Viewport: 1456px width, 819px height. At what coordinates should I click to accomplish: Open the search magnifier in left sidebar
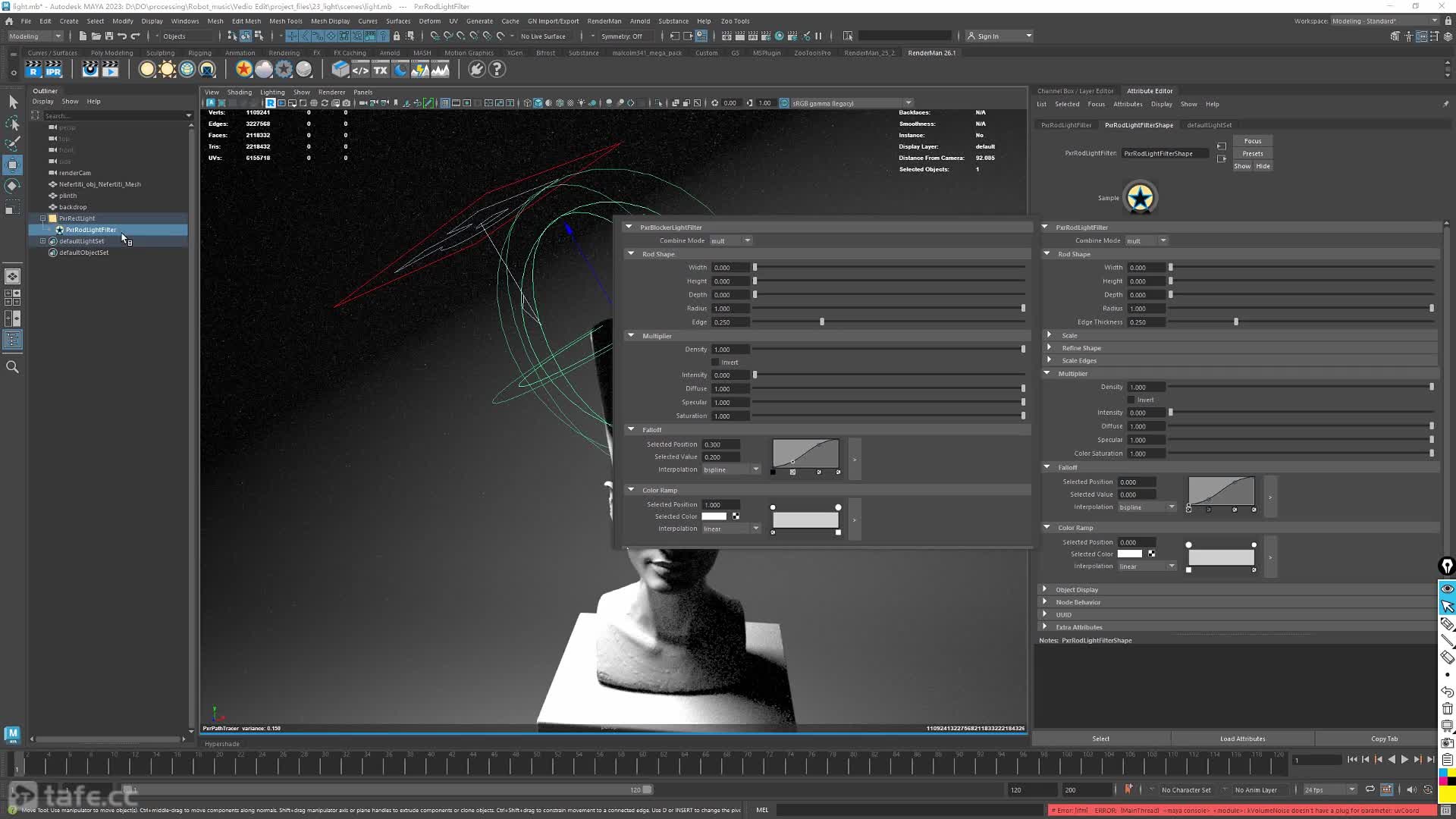13,367
